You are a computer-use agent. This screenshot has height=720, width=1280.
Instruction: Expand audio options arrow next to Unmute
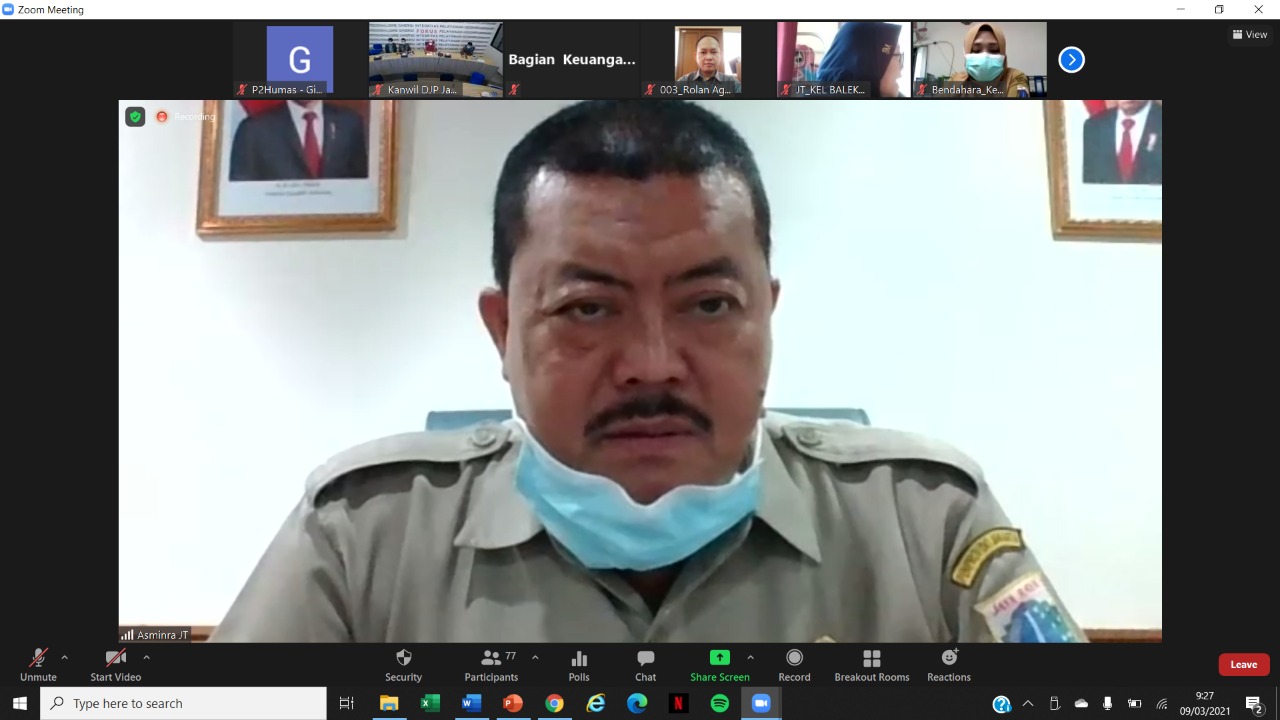[65, 657]
